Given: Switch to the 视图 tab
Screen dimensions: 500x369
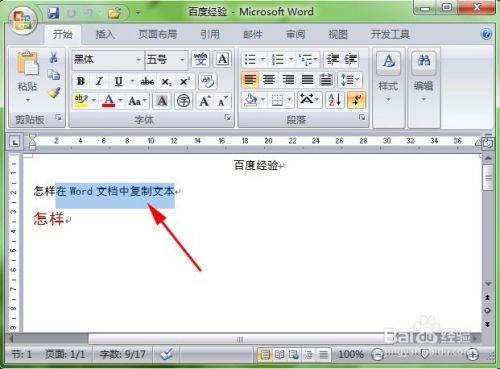Looking at the screenshot, I should pyautogui.click(x=338, y=34).
